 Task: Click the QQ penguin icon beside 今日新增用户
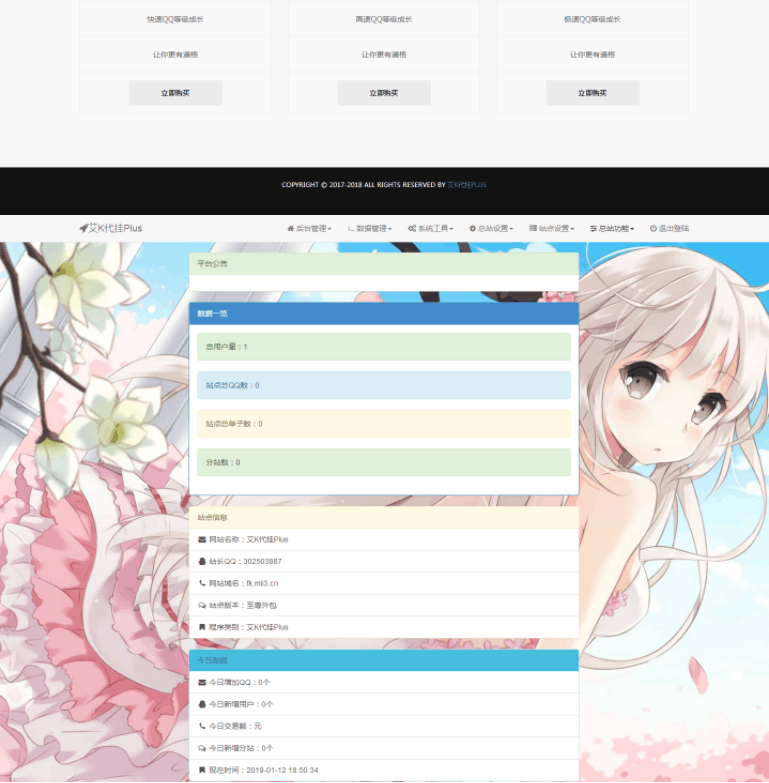[x=202, y=705]
